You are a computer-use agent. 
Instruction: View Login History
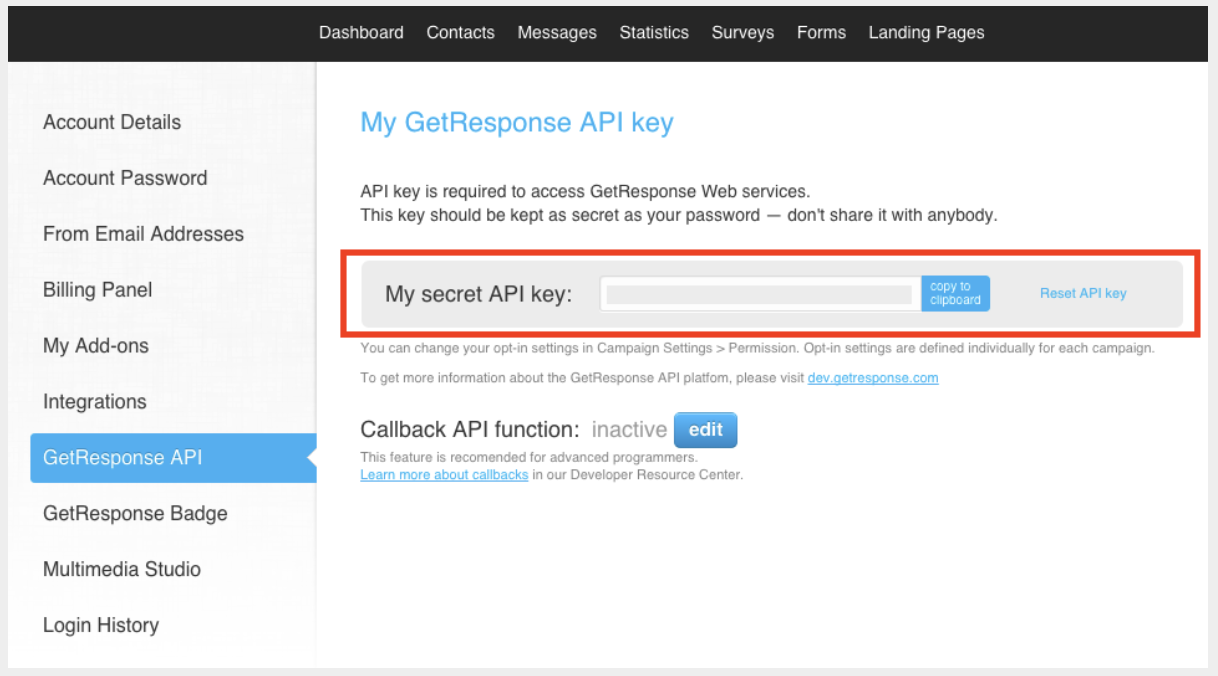[x=101, y=626]
